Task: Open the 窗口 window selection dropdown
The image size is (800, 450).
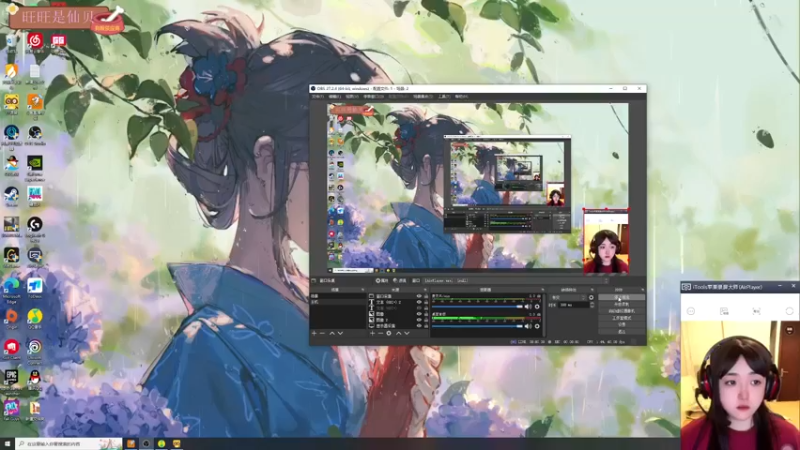Action: tap(515, 280)
